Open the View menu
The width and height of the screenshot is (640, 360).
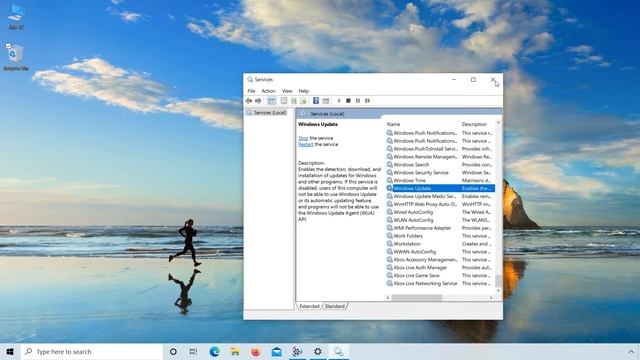pyautogui.click(x=287, y=91)
